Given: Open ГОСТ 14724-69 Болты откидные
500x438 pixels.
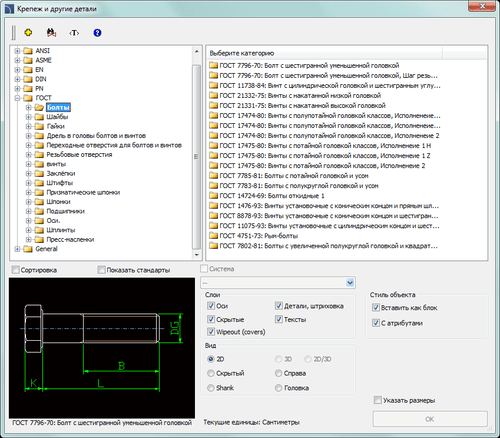Looking at the screenshot, I should click(267, 196).
